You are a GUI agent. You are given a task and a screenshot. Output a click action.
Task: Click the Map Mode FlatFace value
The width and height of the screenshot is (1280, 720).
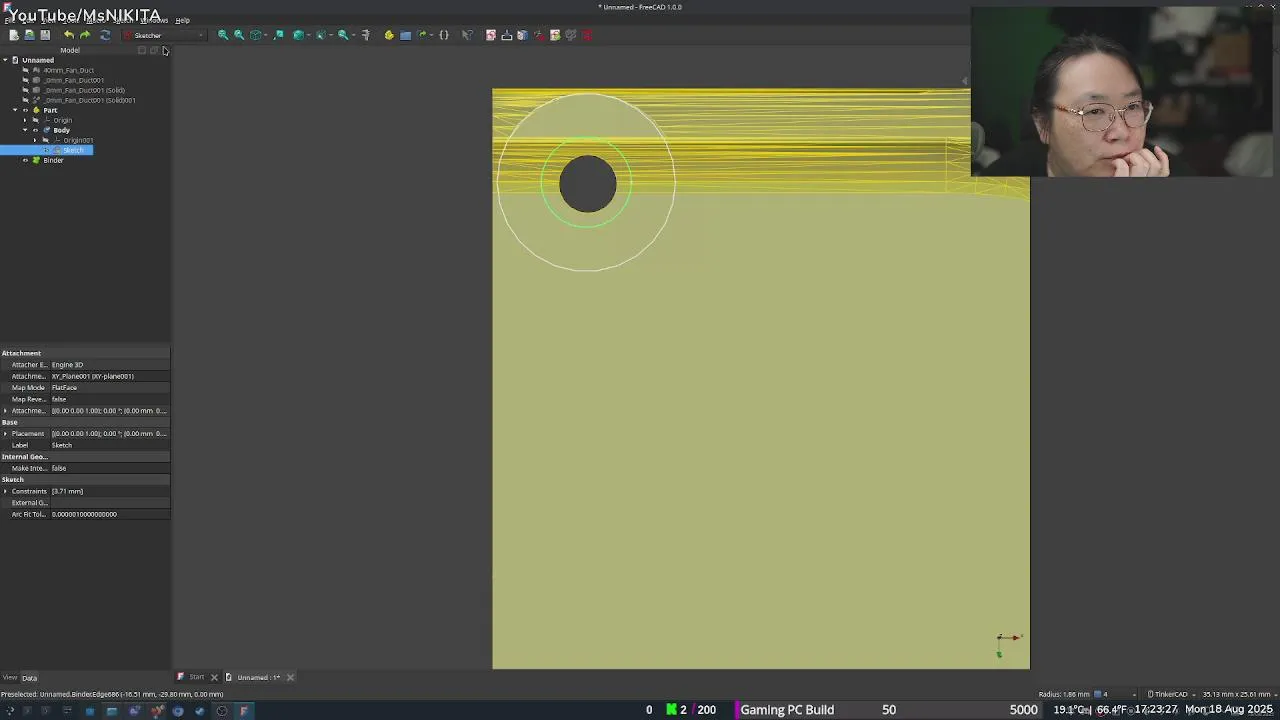point(110,388)
